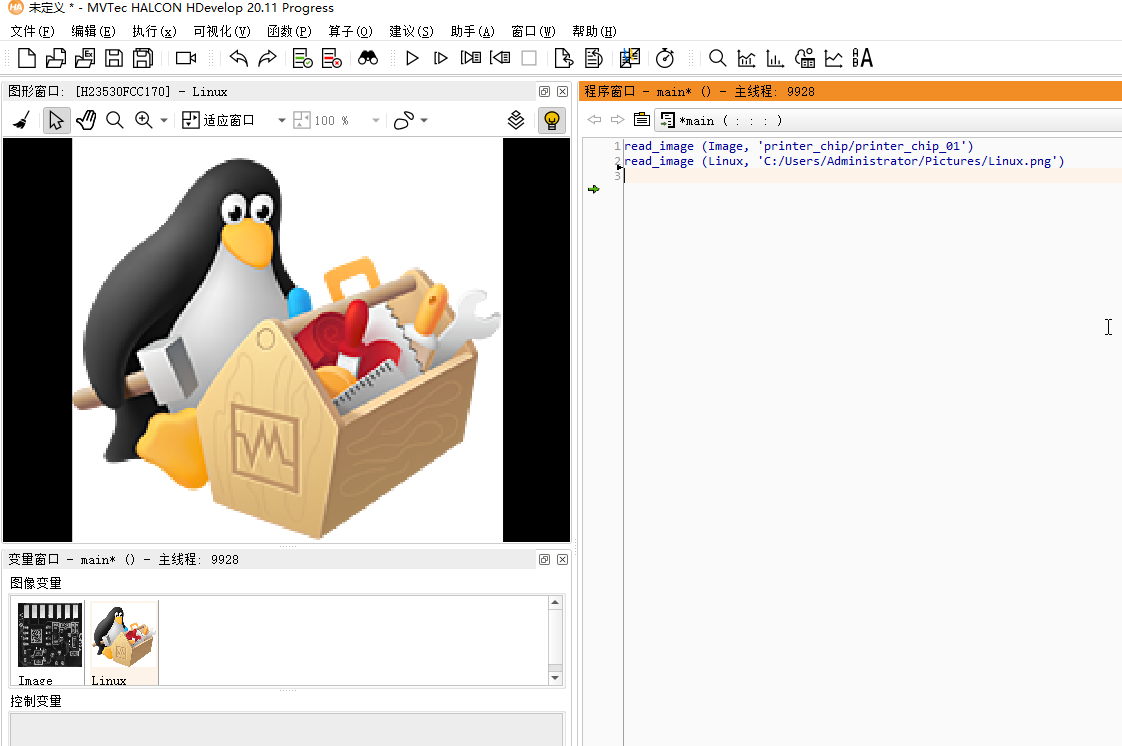
Task: Toggle the magnifier tool in graphics window toolbar
Action: pyautogui.click(x=114, y=120)
